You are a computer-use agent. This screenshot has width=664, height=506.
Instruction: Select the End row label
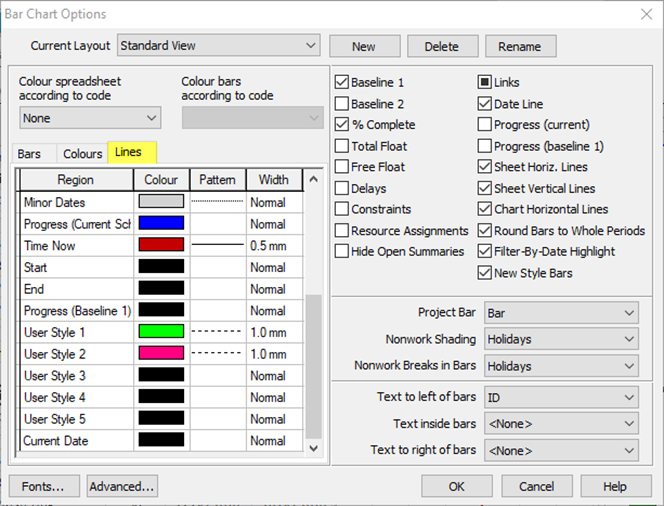click(34, 289)
